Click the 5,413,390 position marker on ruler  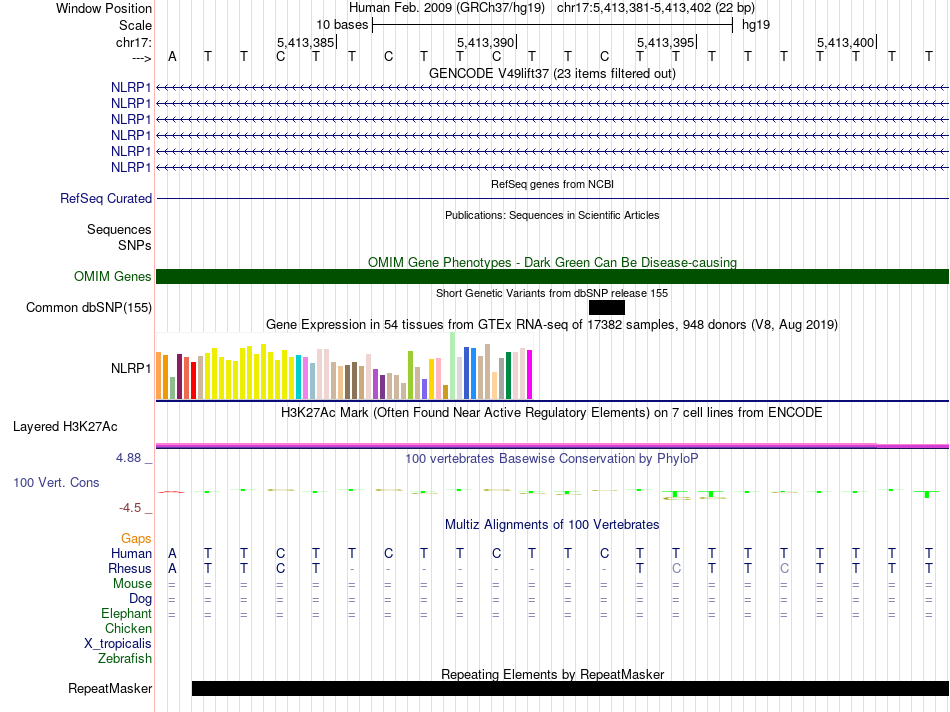click(x=485, y=42)
